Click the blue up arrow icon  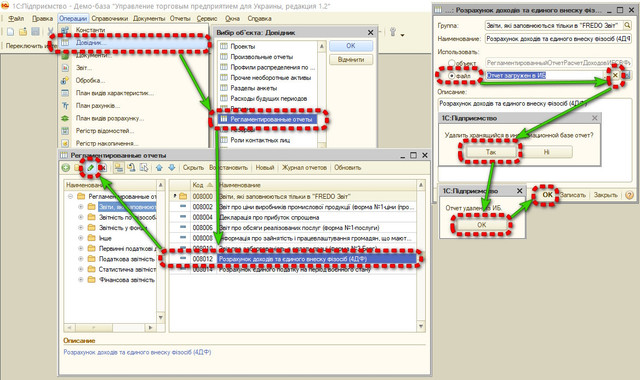[159, 168]
